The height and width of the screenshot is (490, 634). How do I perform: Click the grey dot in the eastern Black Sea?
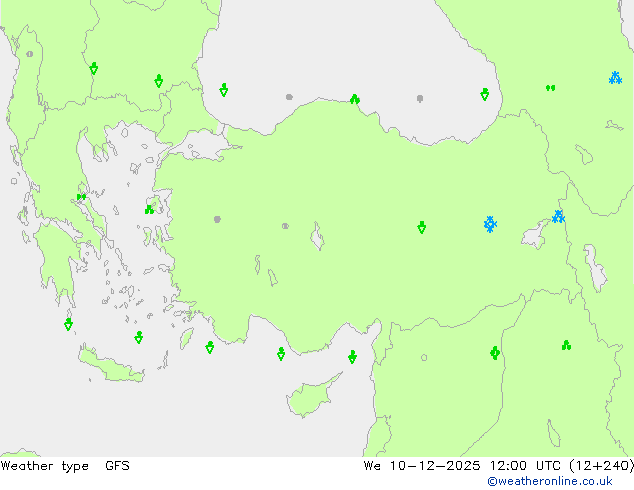[420, 98]
